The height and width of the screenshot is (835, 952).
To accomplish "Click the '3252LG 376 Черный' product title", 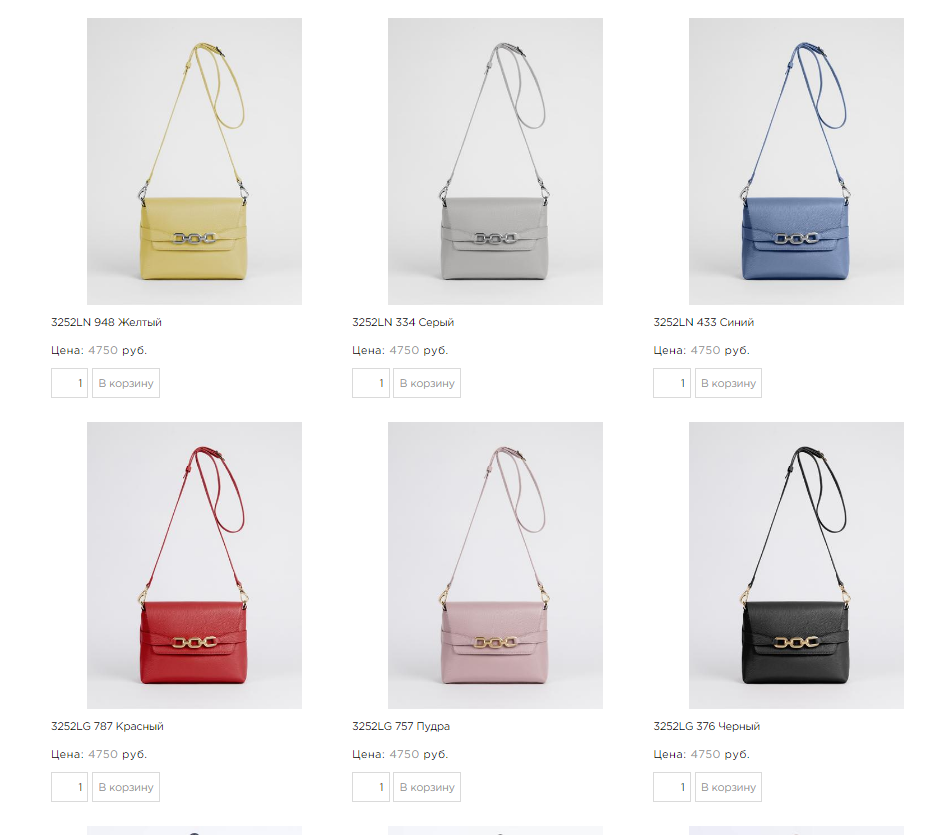I will [x=707, y=726].
